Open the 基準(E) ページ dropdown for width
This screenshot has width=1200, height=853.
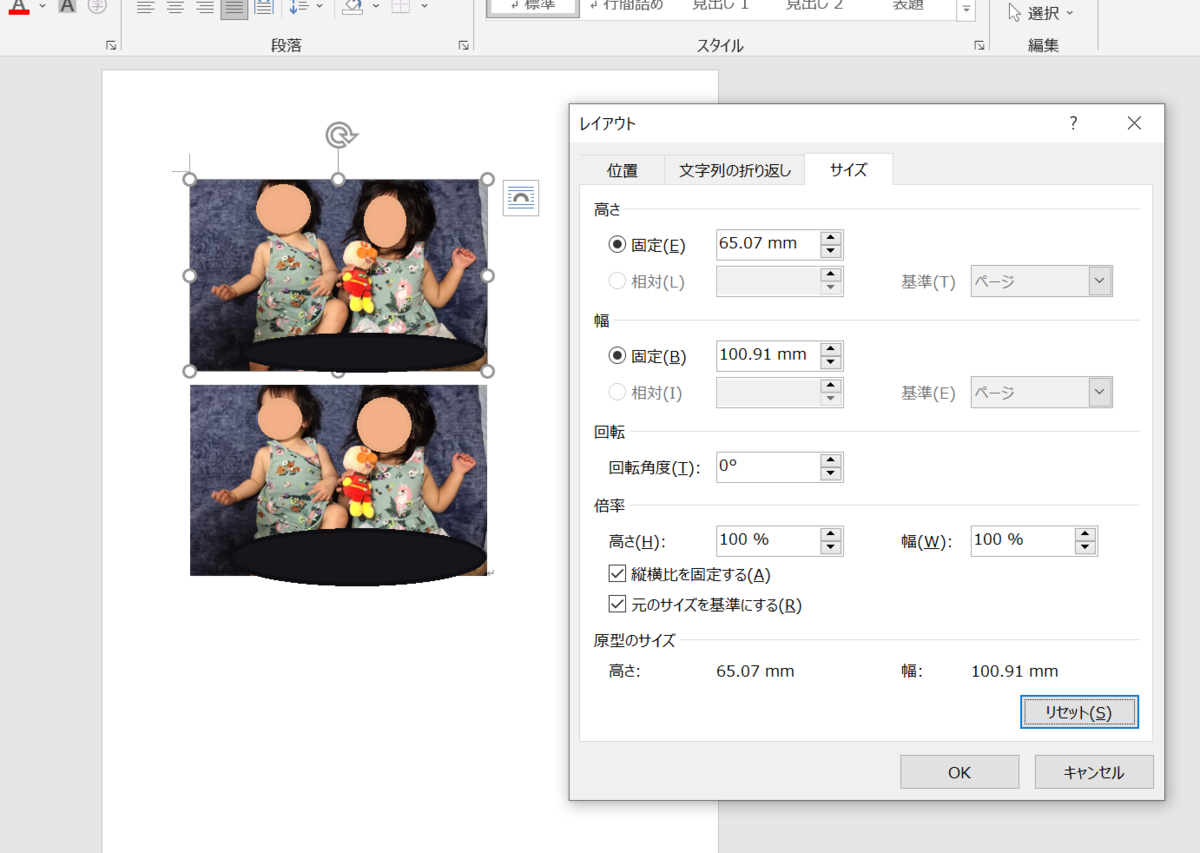coord(1041,393)
